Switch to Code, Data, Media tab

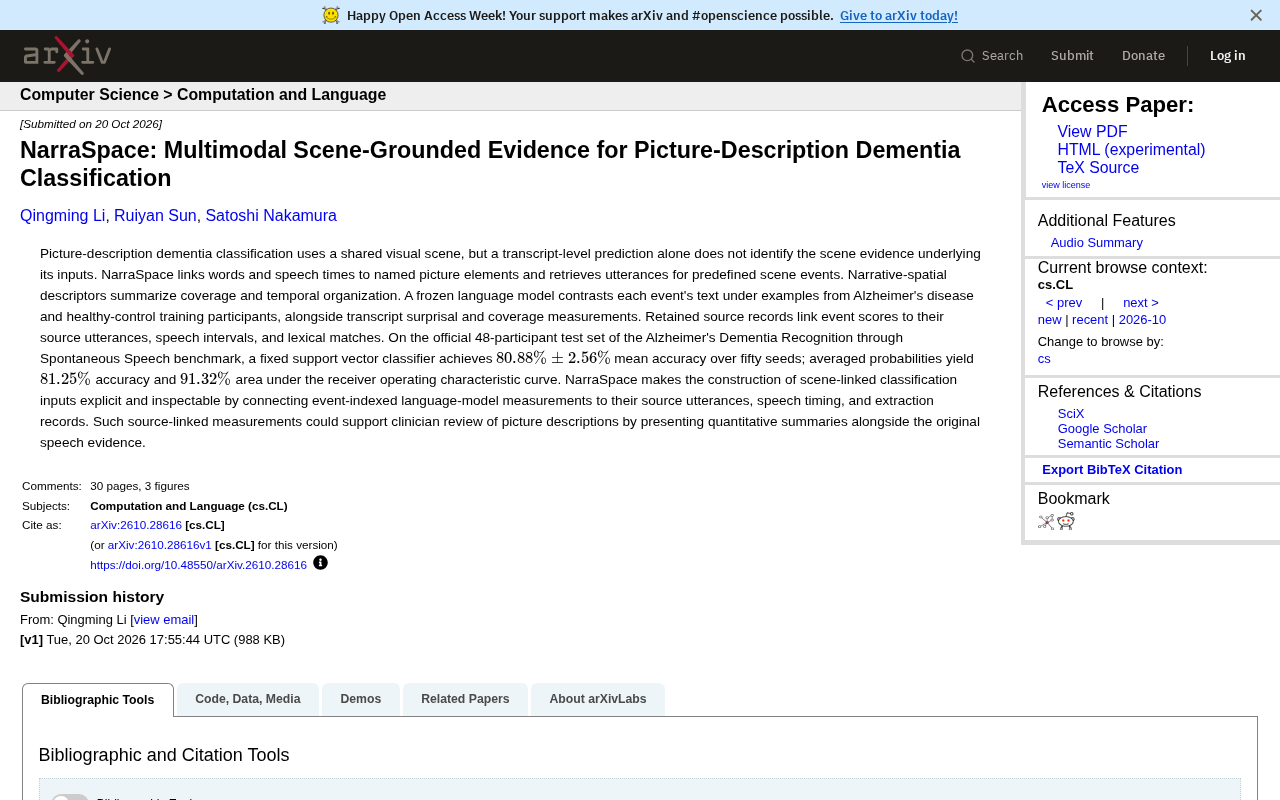(248, 699)
